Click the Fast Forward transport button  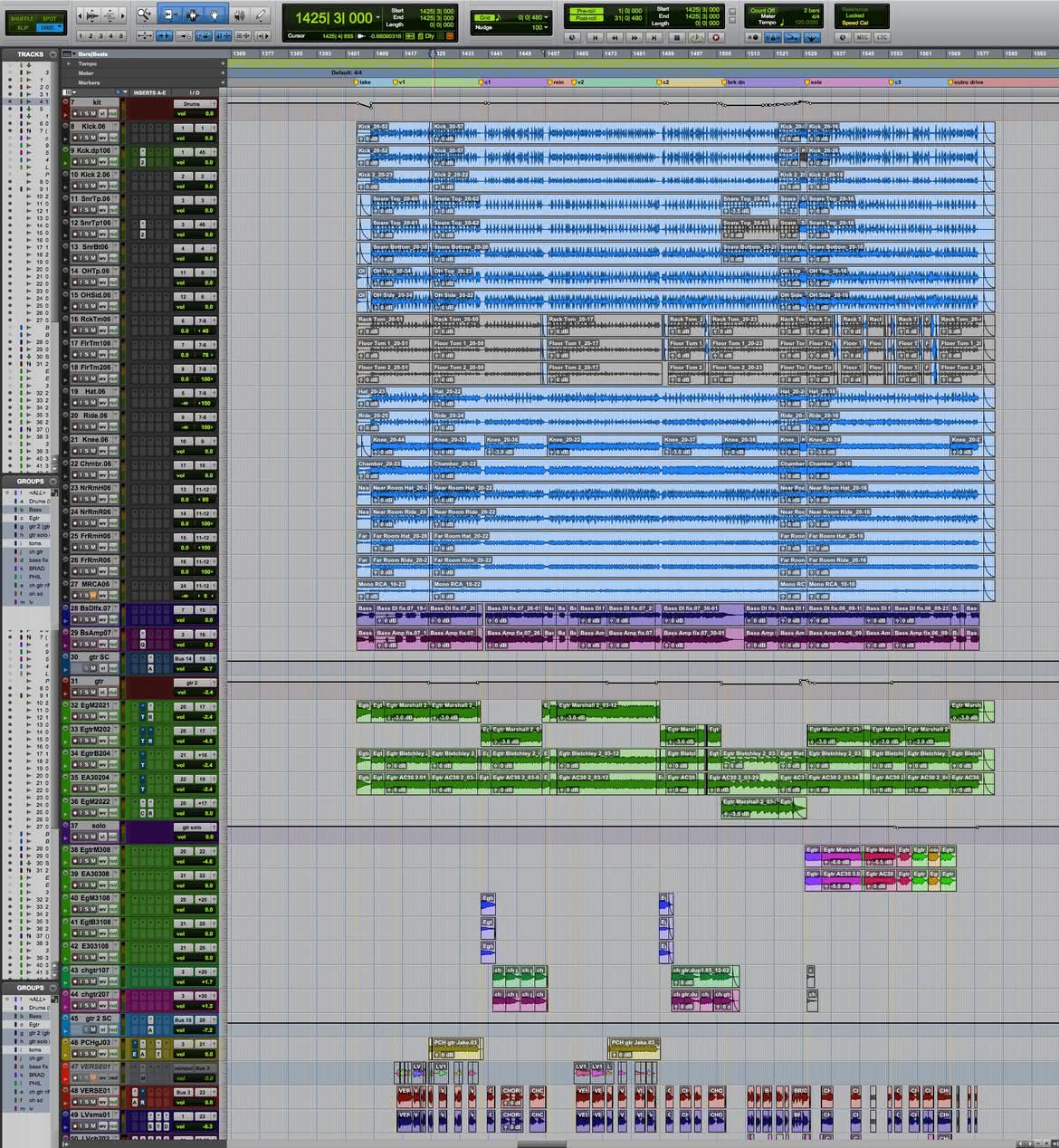pyautogui.click(x=634, y=38)
